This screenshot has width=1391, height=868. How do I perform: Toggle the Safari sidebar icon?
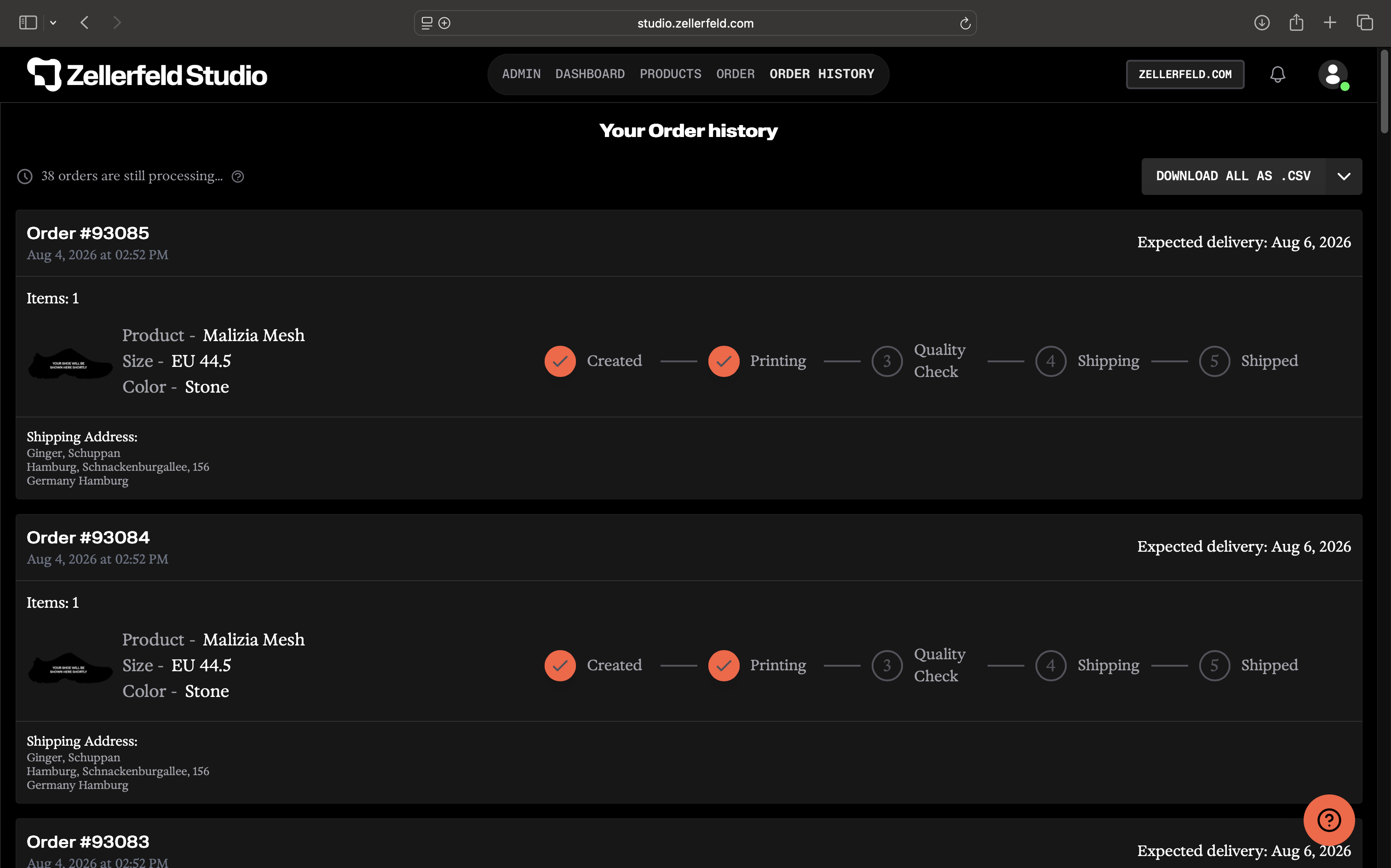point(28,23)
